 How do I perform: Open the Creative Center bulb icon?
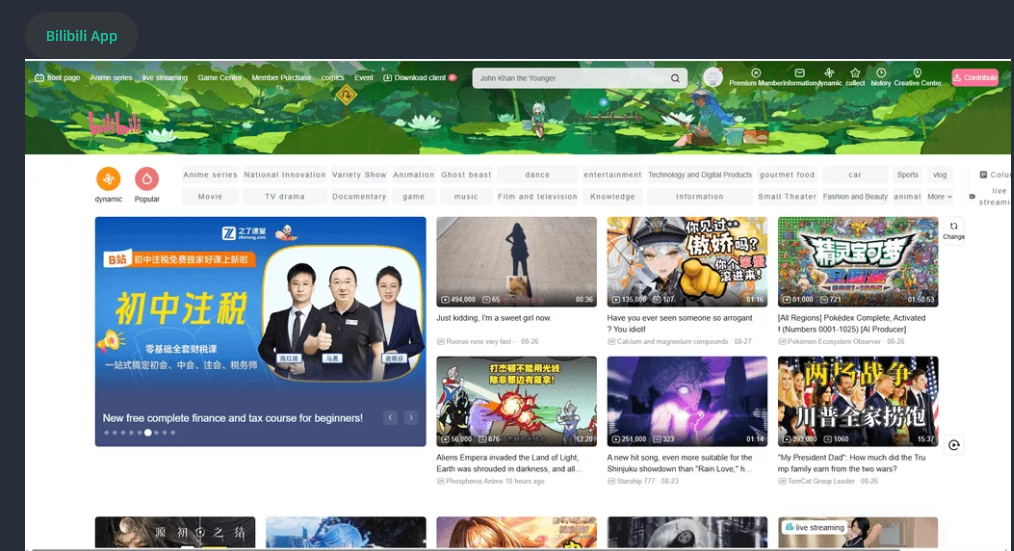[917, 73]
